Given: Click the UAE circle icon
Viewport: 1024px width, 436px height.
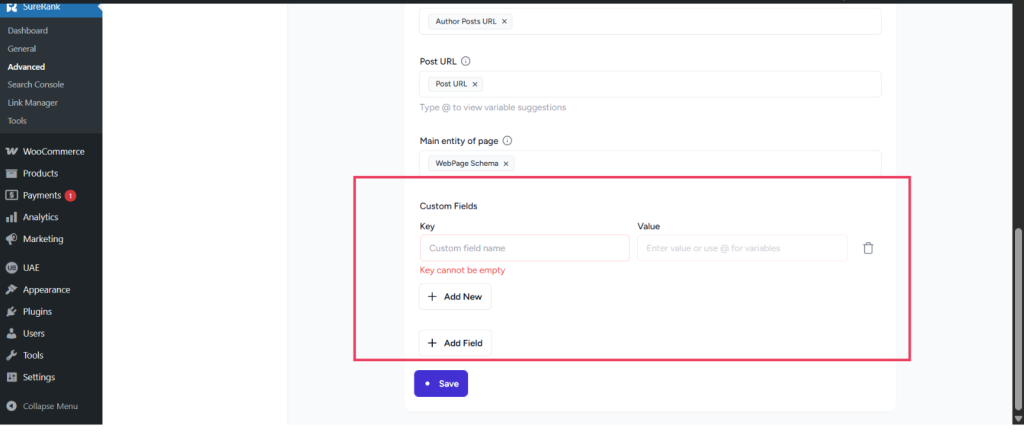Looking at the screenshot, I should pos(11,268).
